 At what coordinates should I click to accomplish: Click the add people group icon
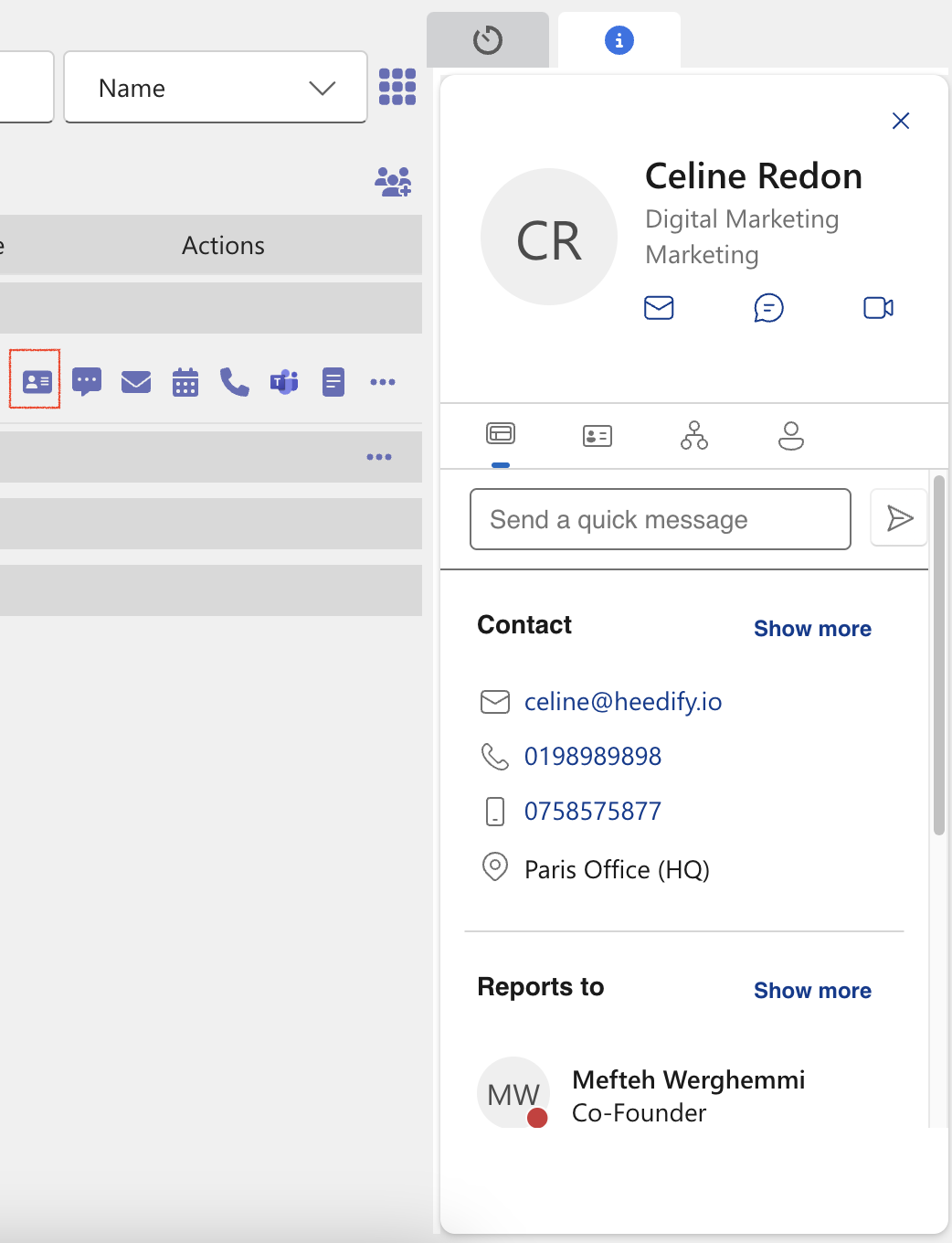click(394, 181)
